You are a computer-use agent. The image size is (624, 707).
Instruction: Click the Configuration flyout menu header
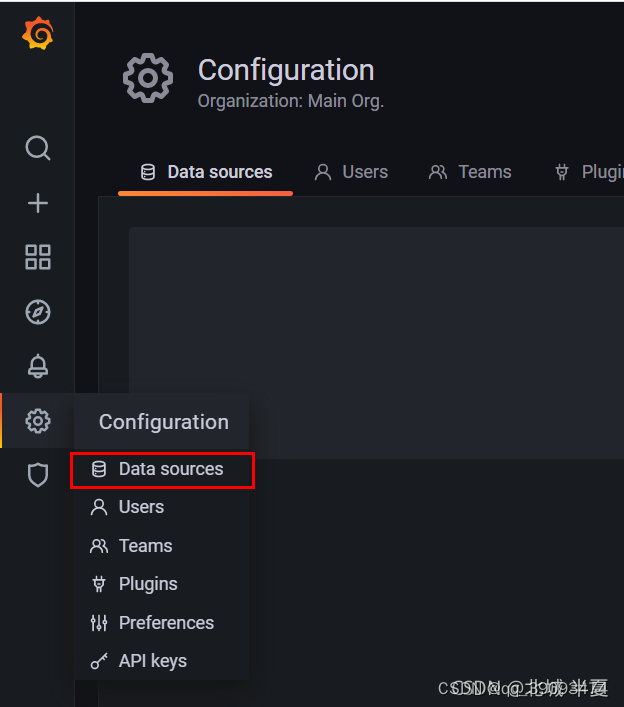(x=163, y=422)
